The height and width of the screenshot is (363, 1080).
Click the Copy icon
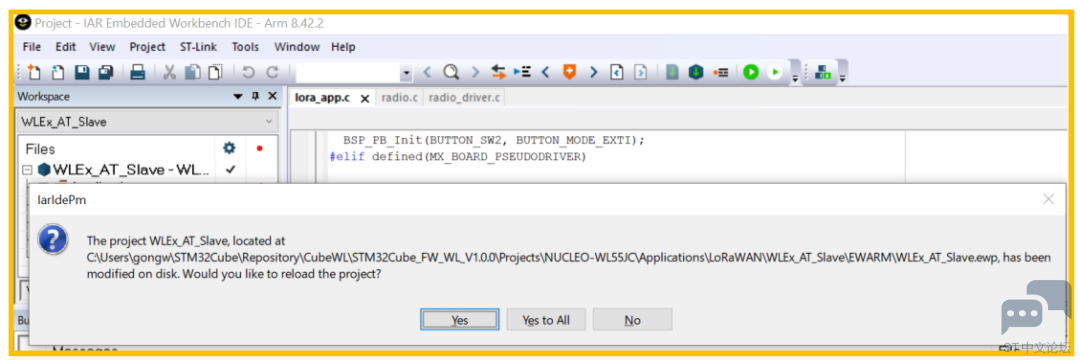194,72
